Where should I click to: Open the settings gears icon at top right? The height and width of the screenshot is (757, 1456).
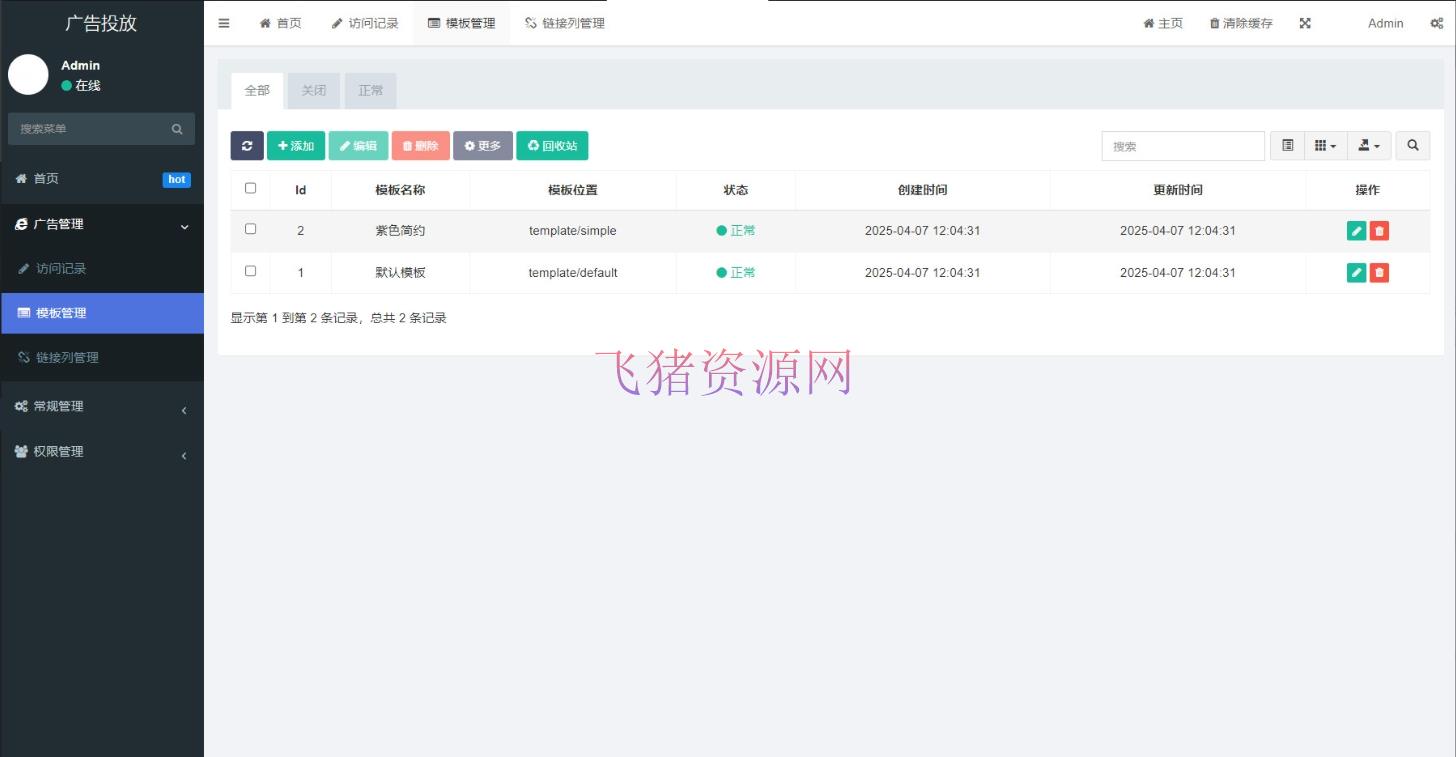(x=1436, y=23)
